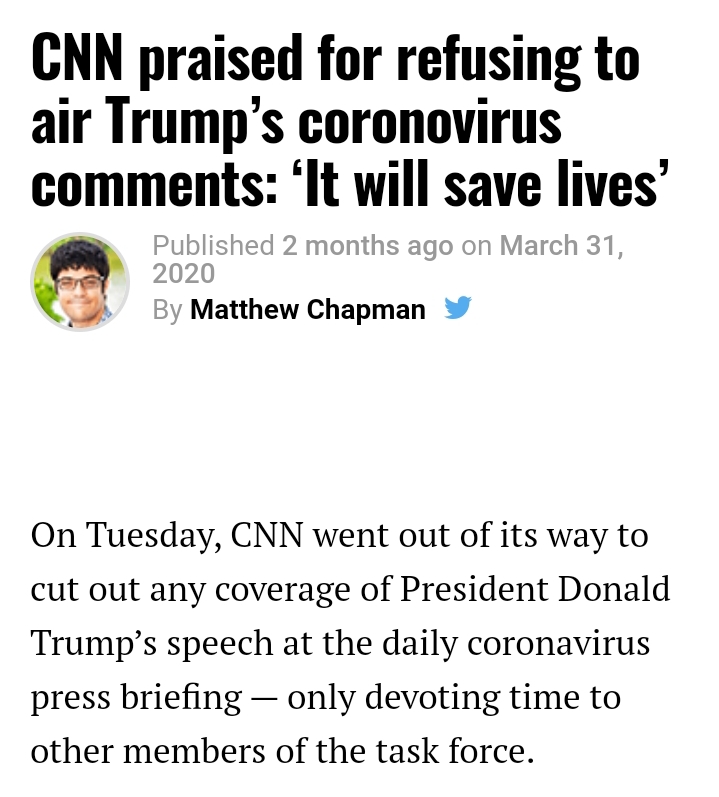Open the Matthew Chapman author link
This screenshot has height=797, width=719.
tap(307, 309)
